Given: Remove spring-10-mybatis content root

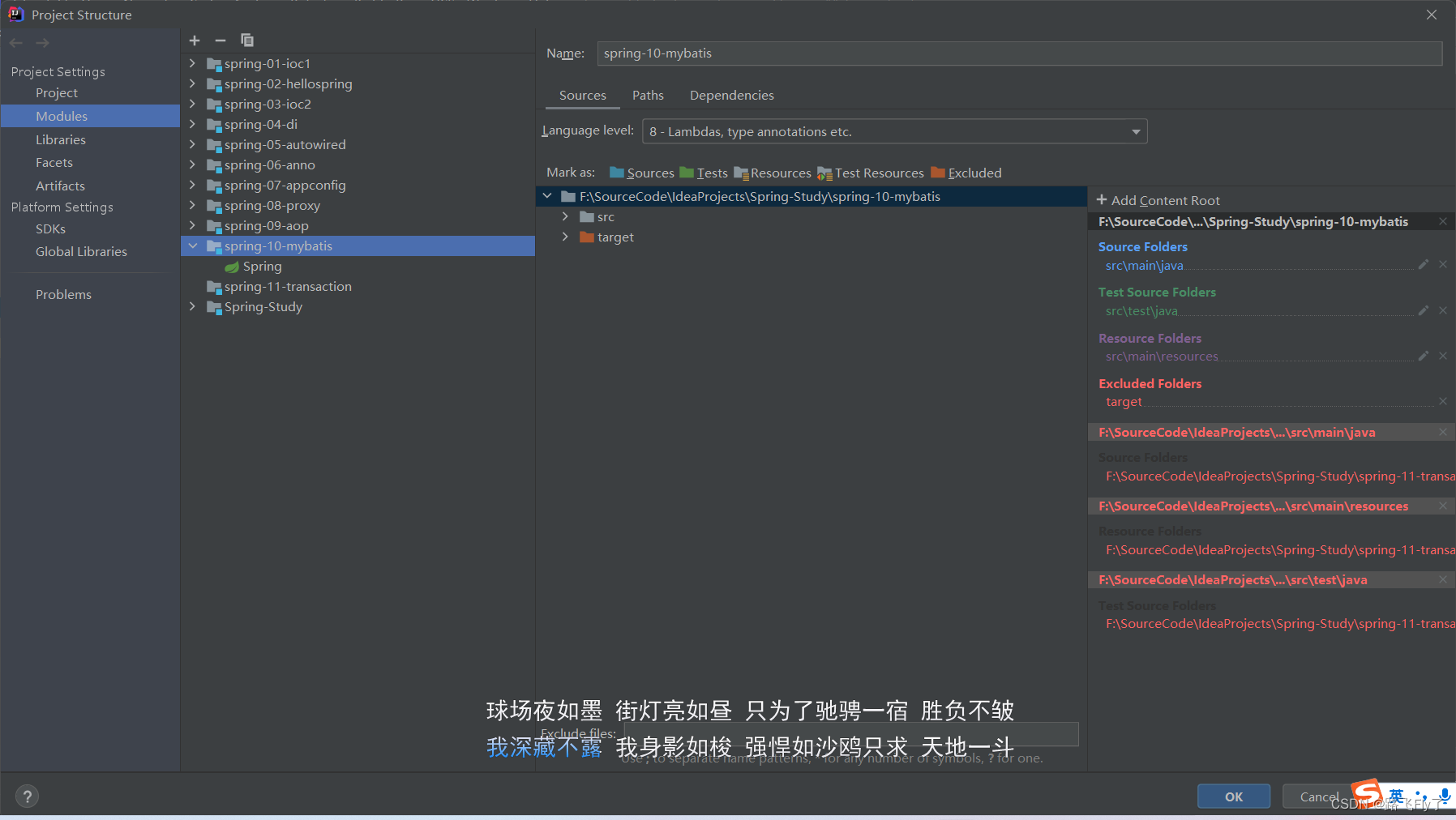Looking at the screenshot, I should tap(1443, 221).
